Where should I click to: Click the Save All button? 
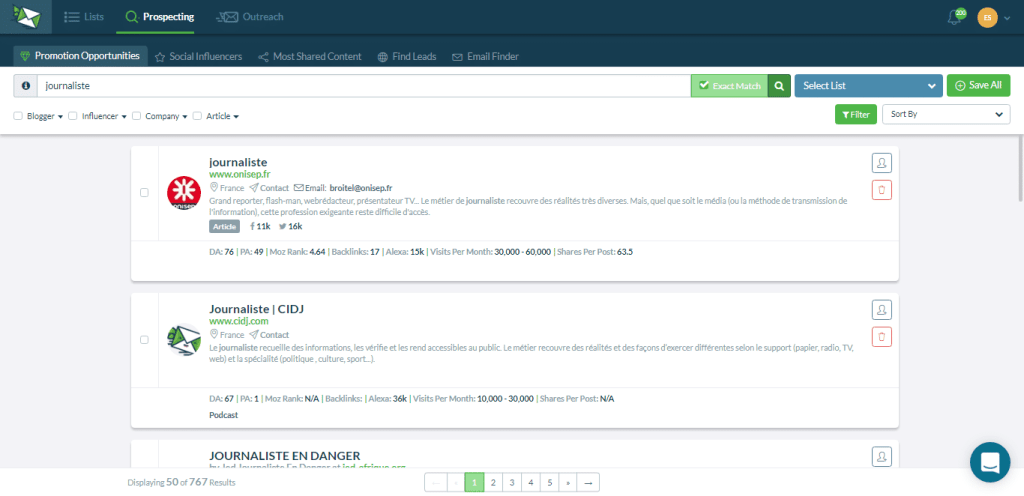(978, 85)
